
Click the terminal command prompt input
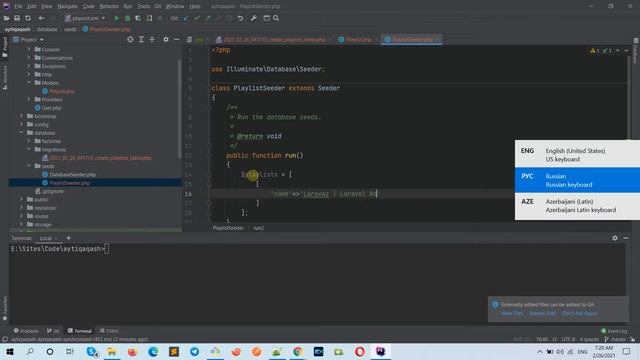pyautogui.click(x=107, y=249)
